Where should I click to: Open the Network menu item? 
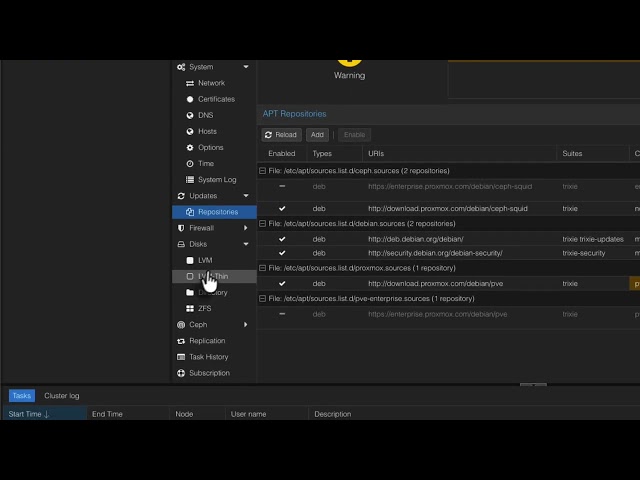coord(214,83)
